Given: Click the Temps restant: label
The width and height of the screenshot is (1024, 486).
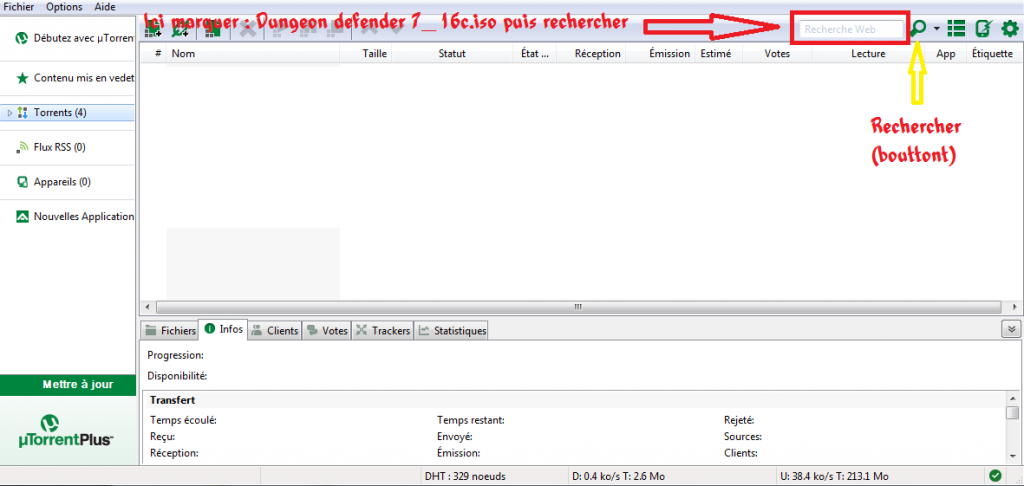Looking at the screenshot, I should click(470, 420).
